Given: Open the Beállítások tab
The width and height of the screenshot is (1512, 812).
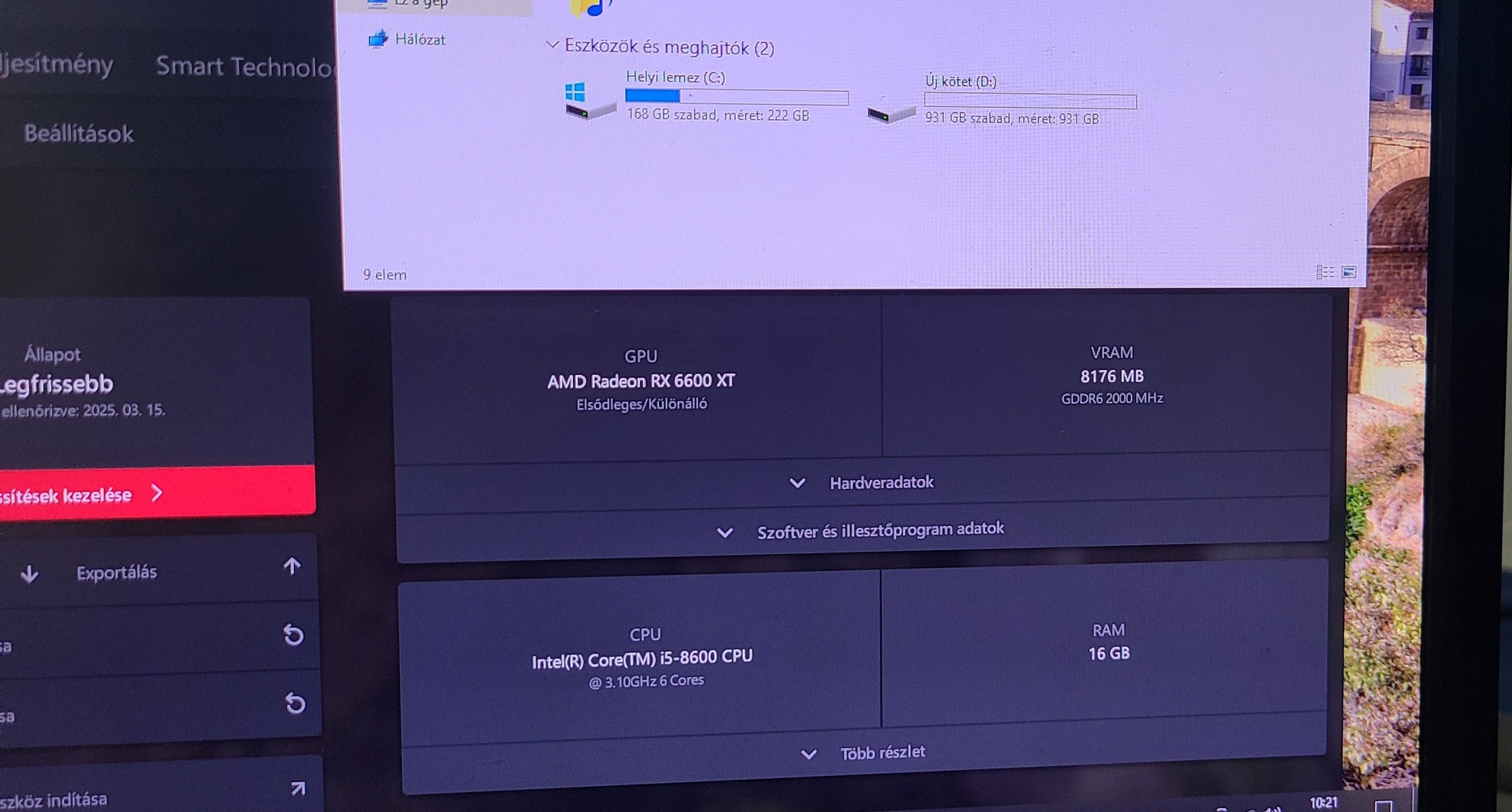Looking at the screenshot, I should click(x=79, y=134).
